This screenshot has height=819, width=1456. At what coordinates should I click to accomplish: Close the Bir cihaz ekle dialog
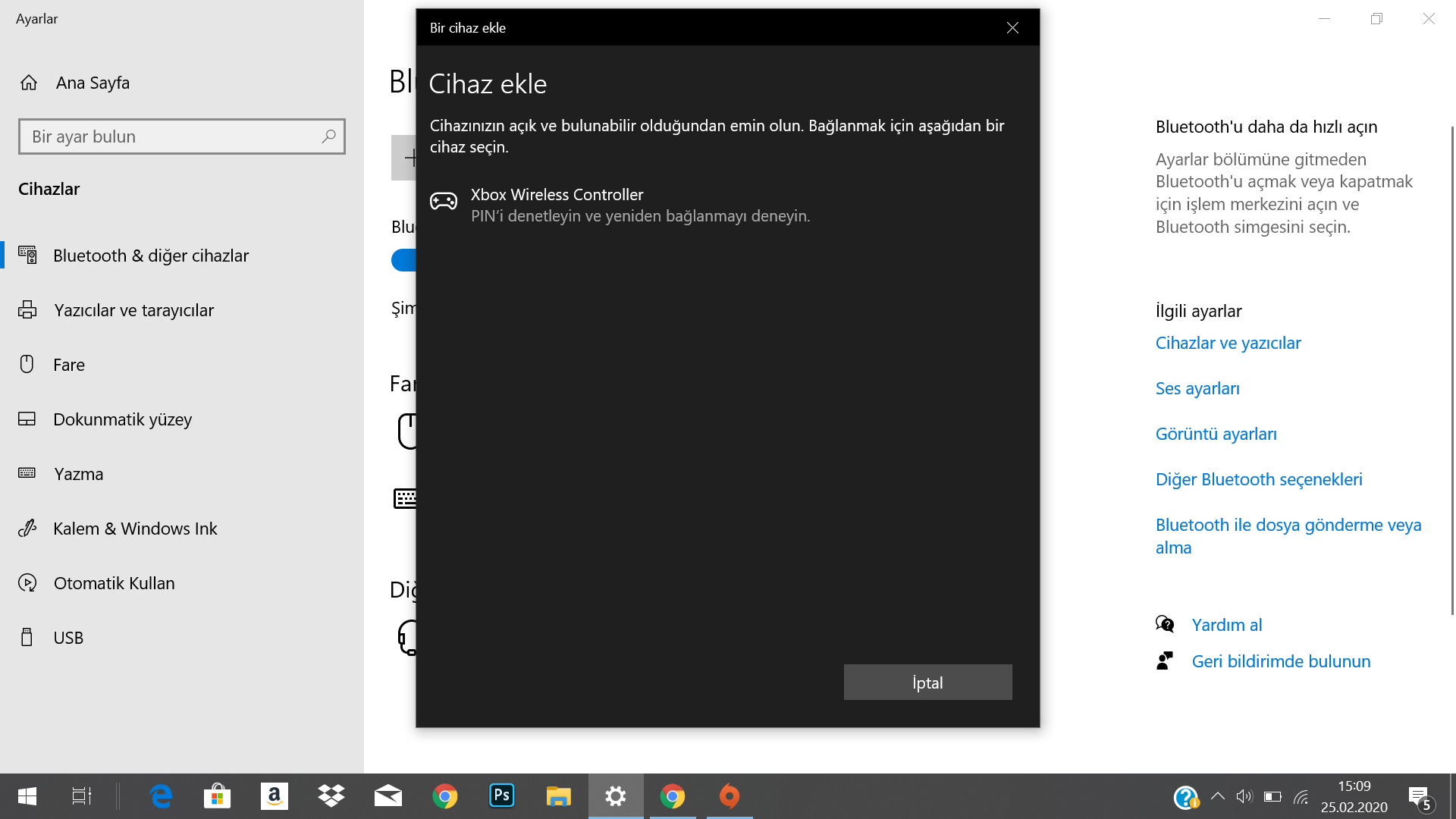click(x=1012, y=28)
